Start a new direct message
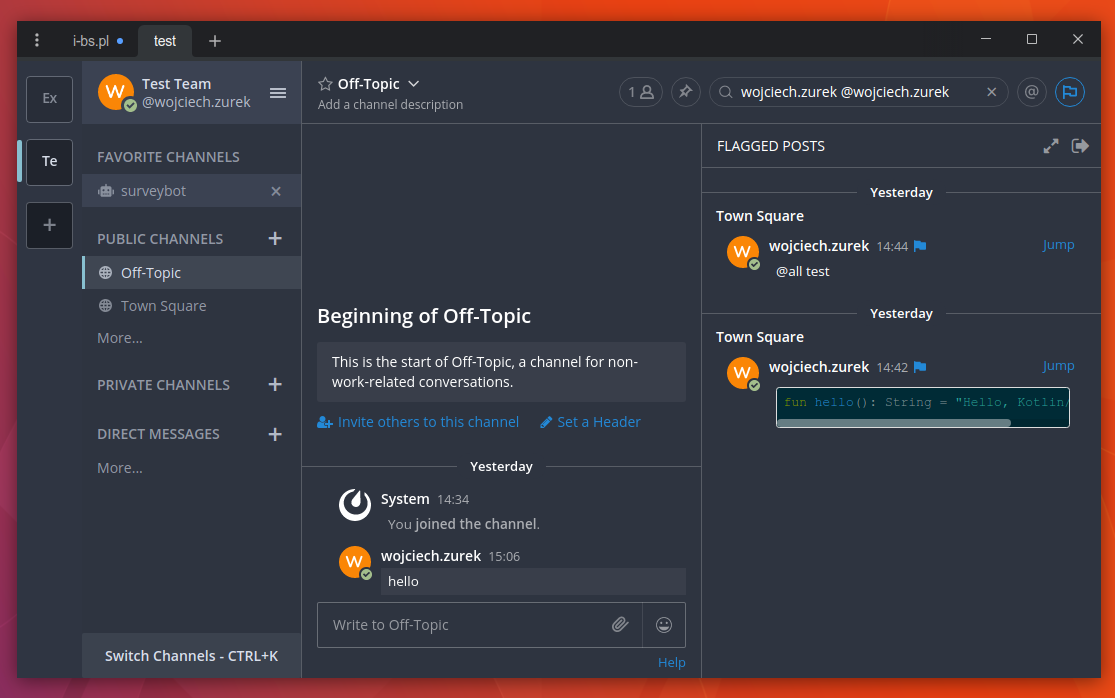Screen dimensions: 1115x698 (275, 434)
